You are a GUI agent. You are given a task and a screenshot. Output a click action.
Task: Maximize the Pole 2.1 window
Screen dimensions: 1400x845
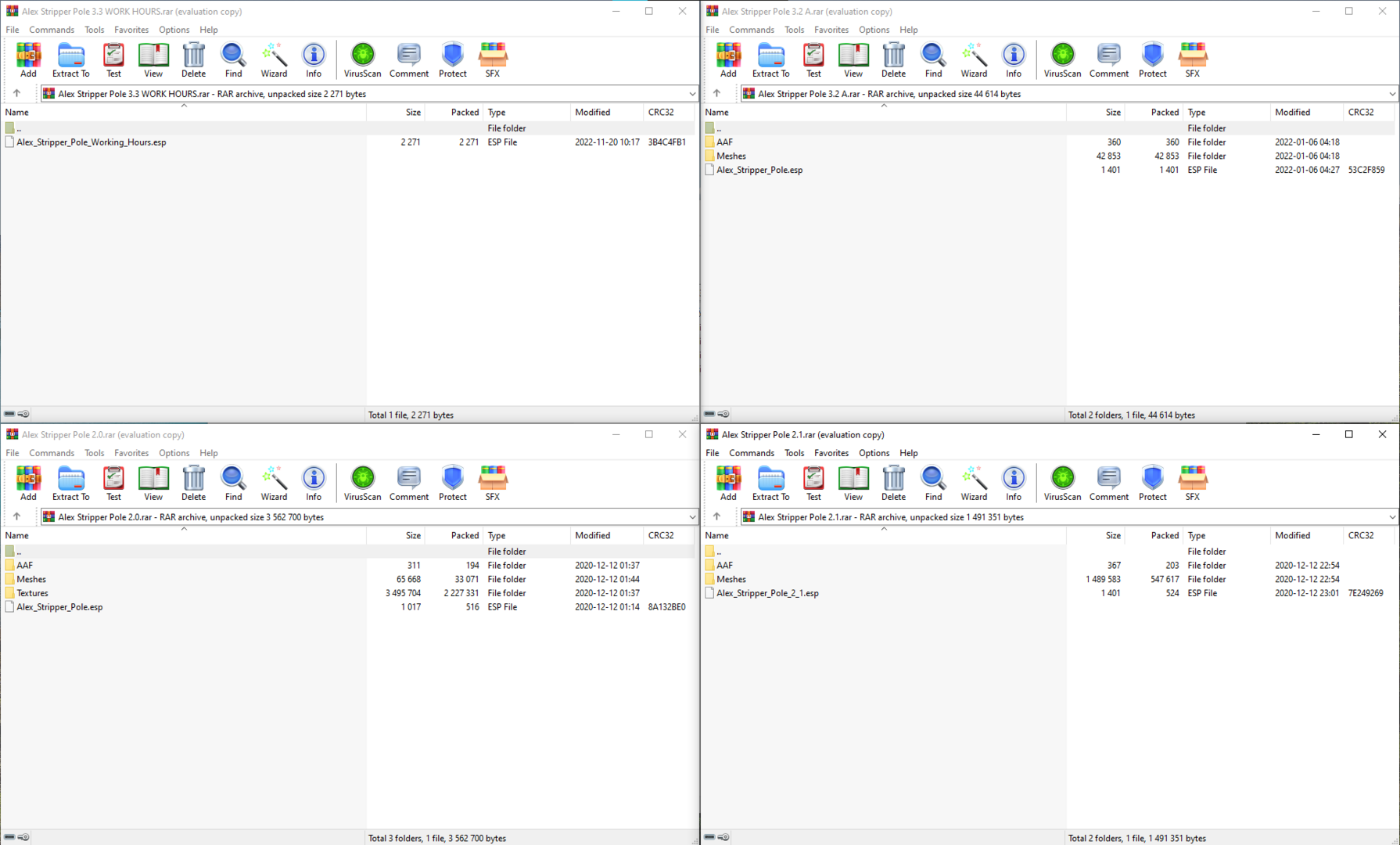click(x=1348, y=434)
